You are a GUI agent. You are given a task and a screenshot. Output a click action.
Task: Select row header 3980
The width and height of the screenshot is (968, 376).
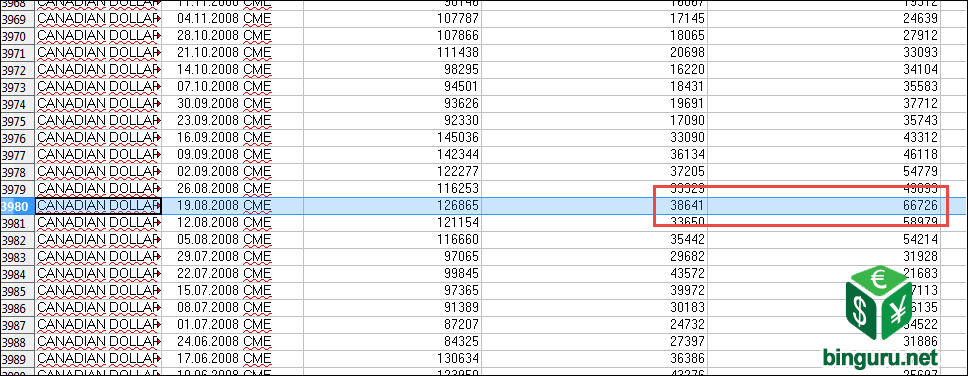17,206
